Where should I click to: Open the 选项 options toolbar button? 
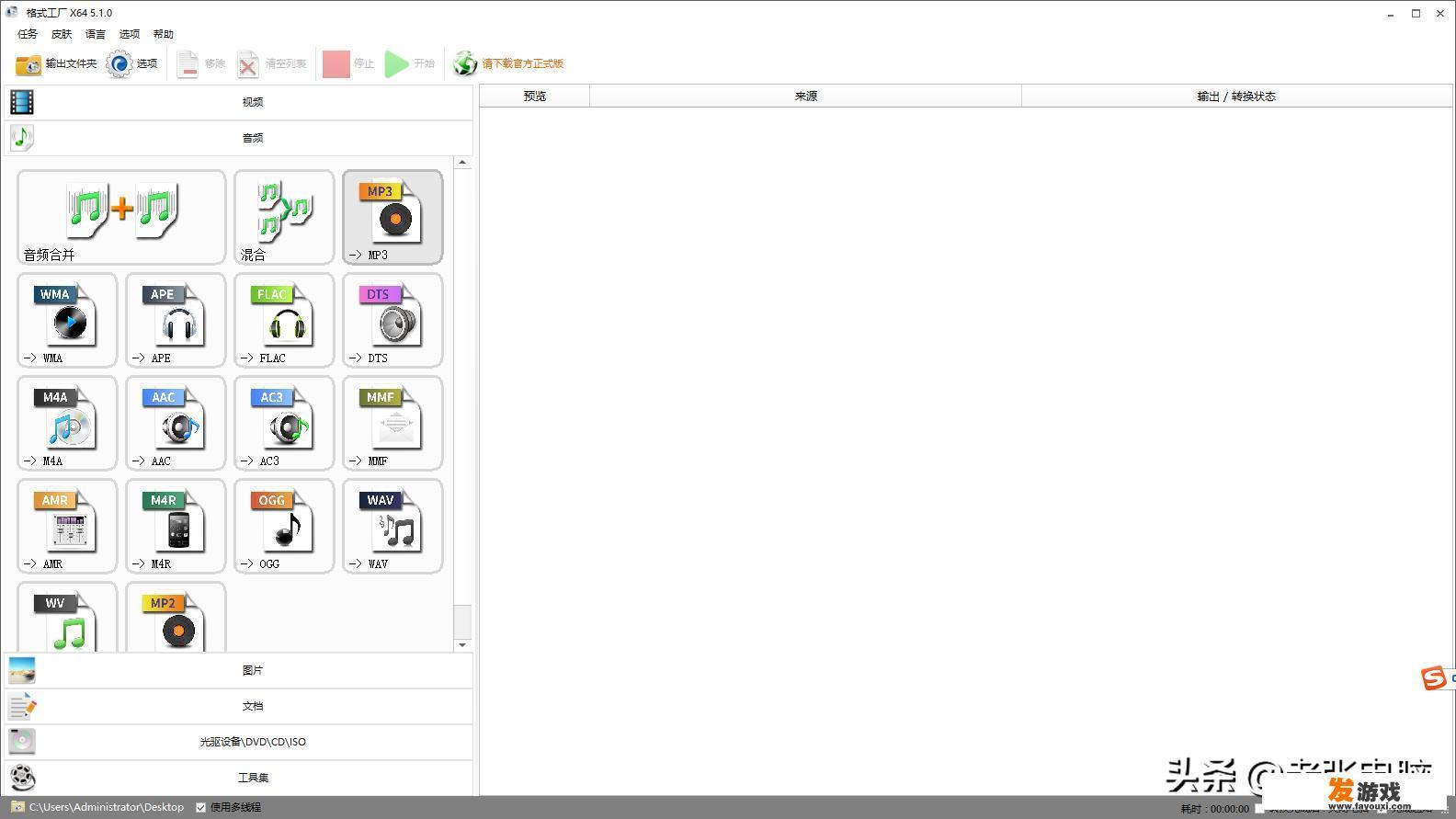pos(132,63)
